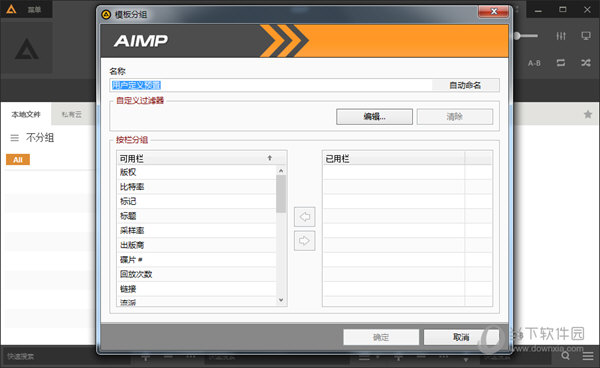Viewport: 600px width, 368px height.
Task: Switch to the 私有云 tab
Action: pos(72,114)
